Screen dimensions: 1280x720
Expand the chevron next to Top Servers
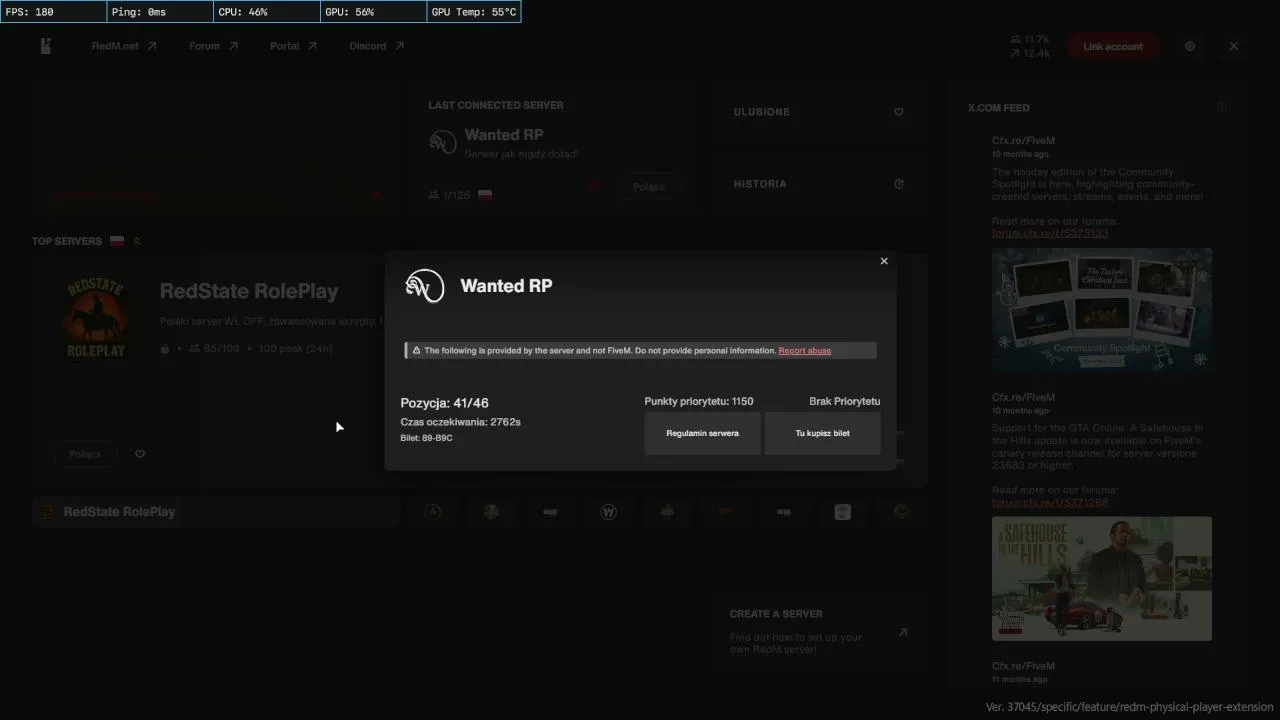pos(137,241)
